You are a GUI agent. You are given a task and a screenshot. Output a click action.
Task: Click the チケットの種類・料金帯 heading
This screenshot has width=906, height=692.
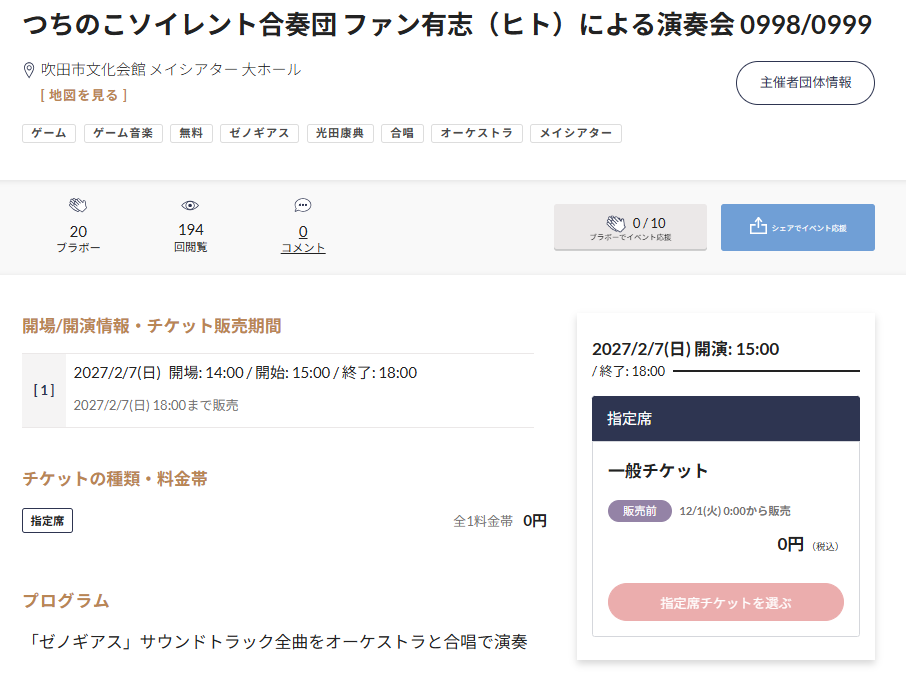click(x=115, y=479)
